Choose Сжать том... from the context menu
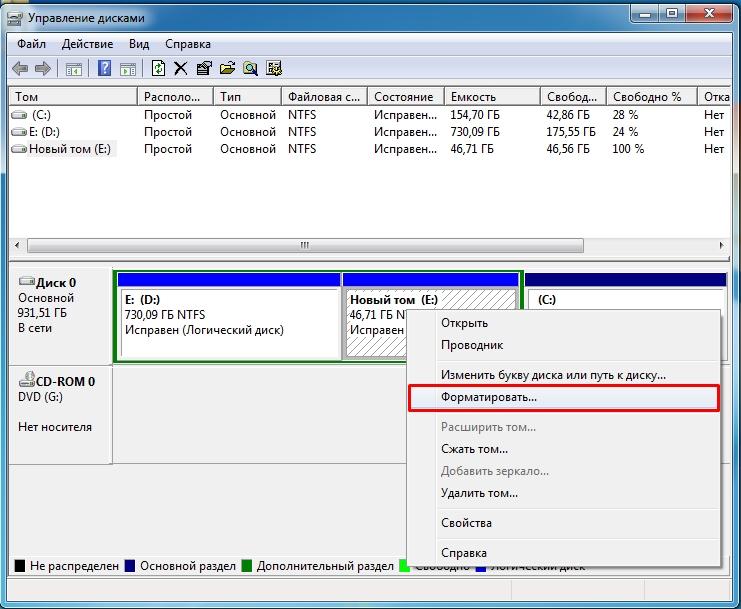 [x=563, y=449]
